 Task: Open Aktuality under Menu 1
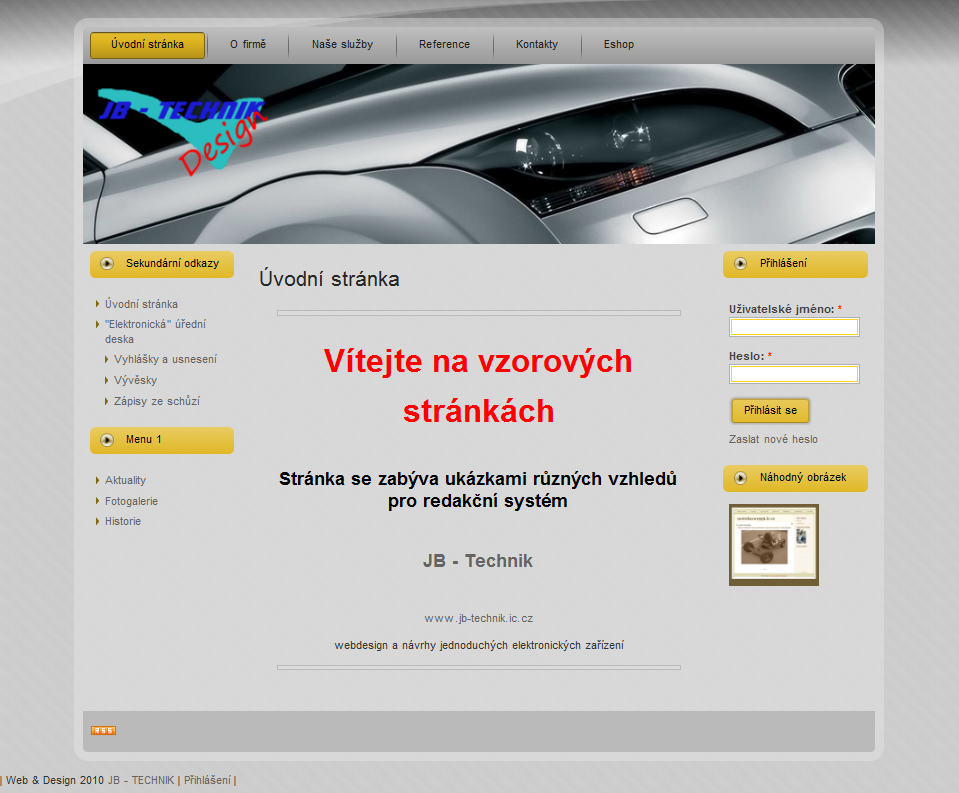click(x=125, y=481)
